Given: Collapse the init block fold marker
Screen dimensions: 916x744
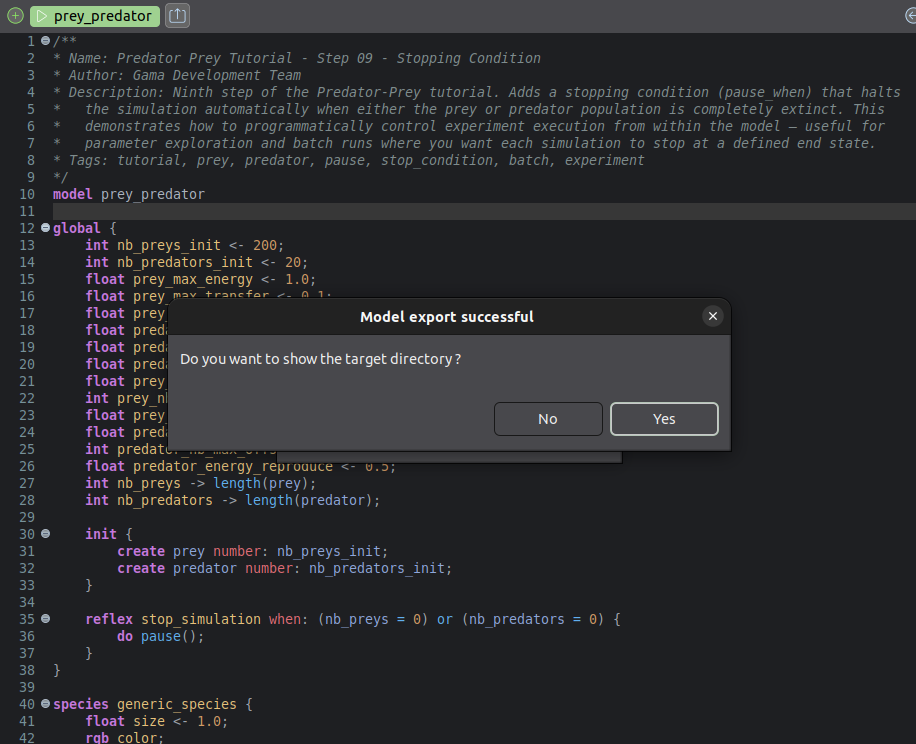Looking at the screenshot, I should coord(45,534).
